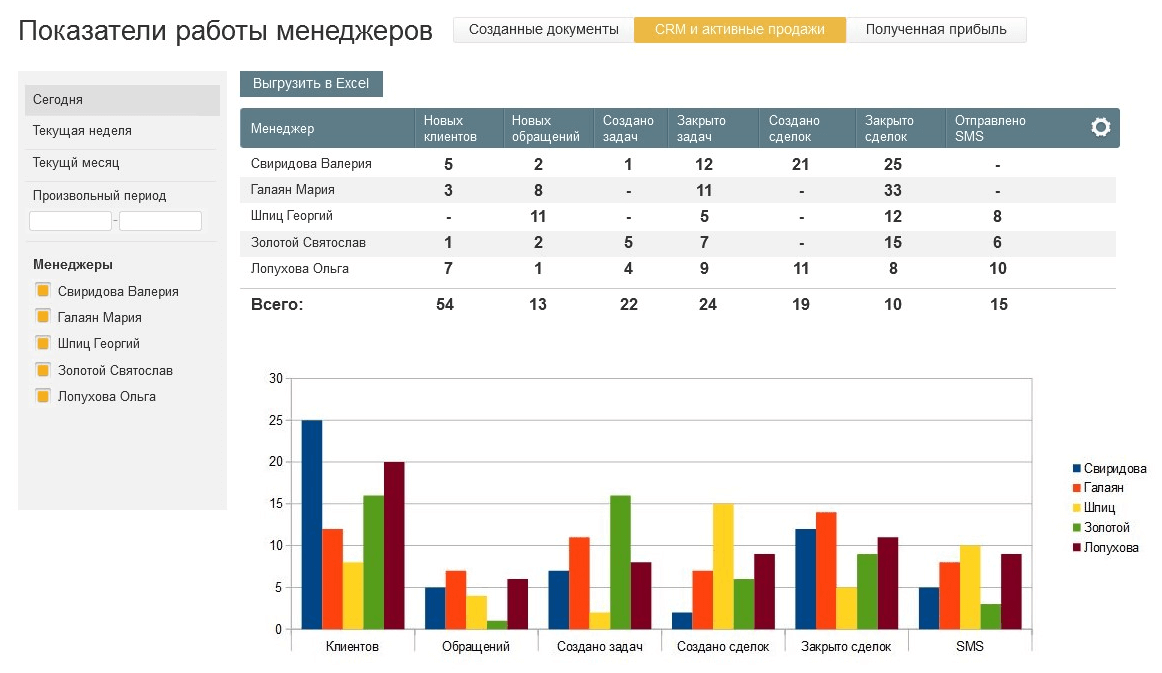Click Лопухова dark red legend swatch
1162x673 pixels.
click(1077, 547)
